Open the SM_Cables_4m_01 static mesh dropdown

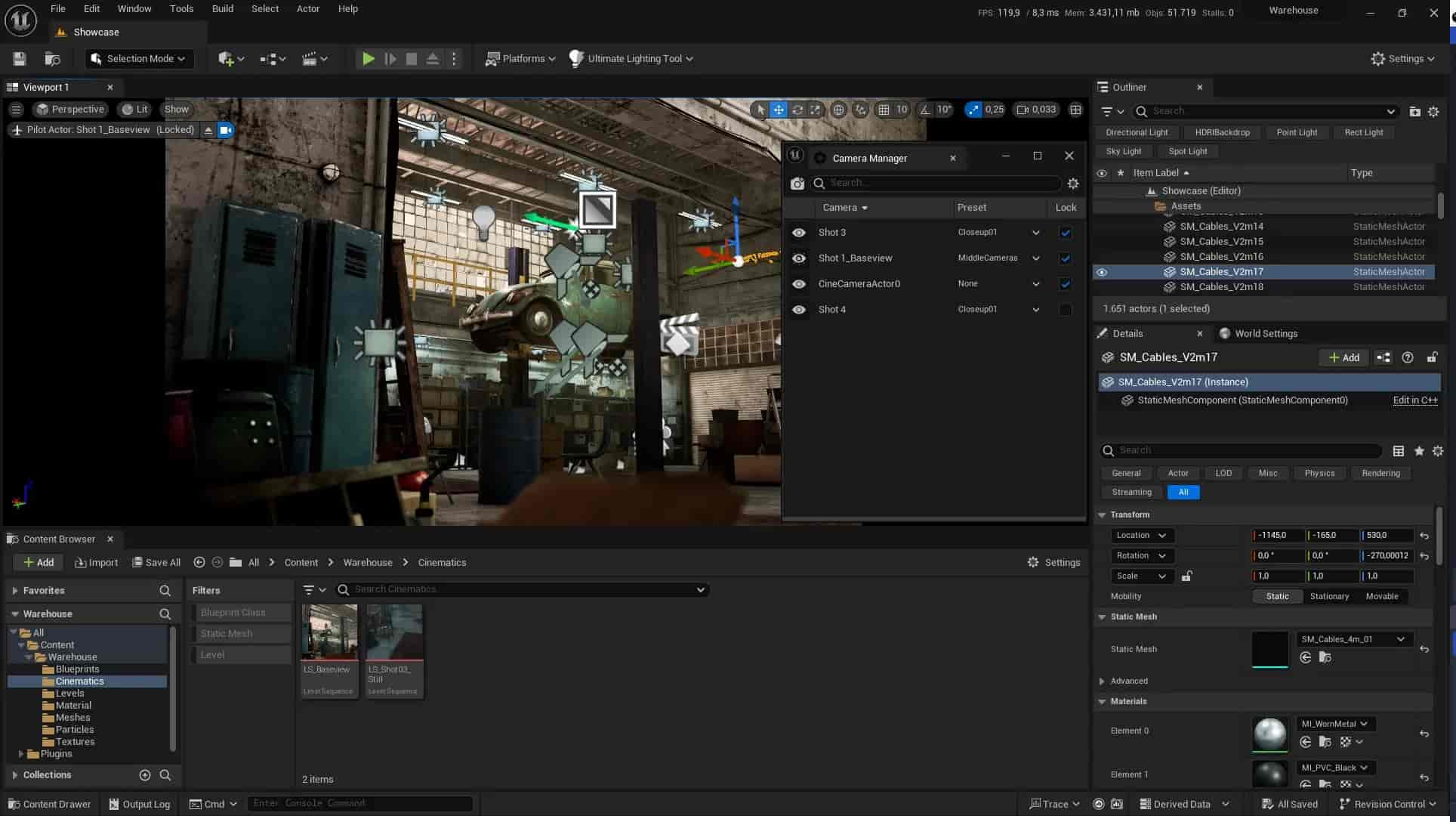tap(1353, 639)
